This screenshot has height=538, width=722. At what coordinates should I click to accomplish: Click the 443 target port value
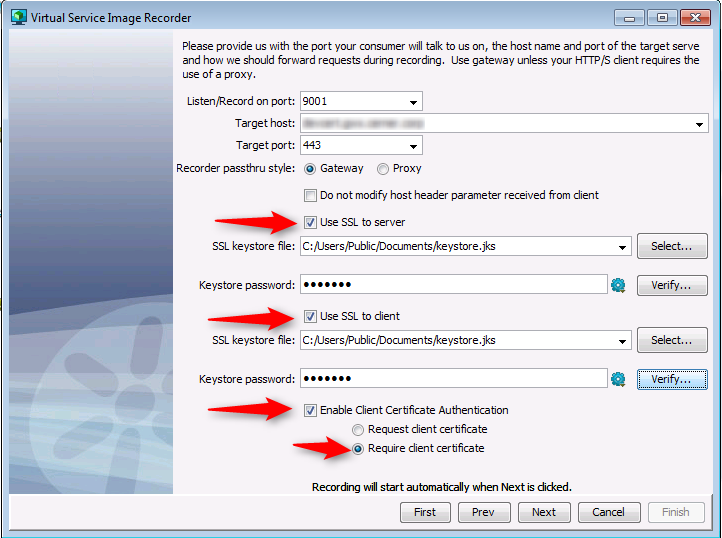[x=312, y=146]
